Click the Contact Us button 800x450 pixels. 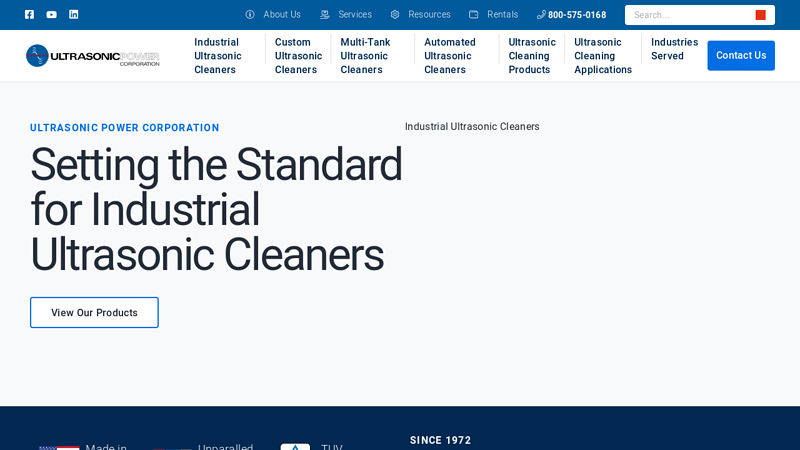(741, 56)
